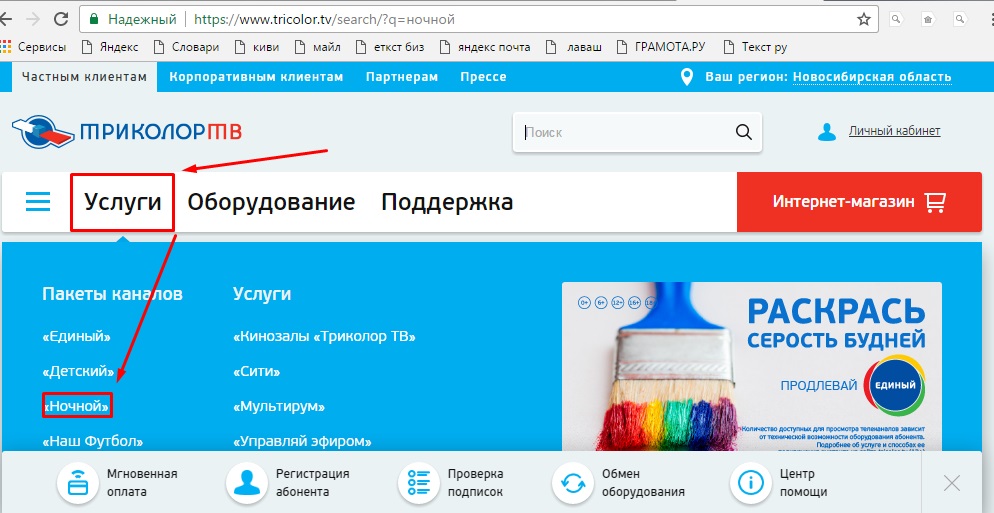
Task: Expand the Поддержка menu
Action: pyautogui.click(x=447, y=202)
